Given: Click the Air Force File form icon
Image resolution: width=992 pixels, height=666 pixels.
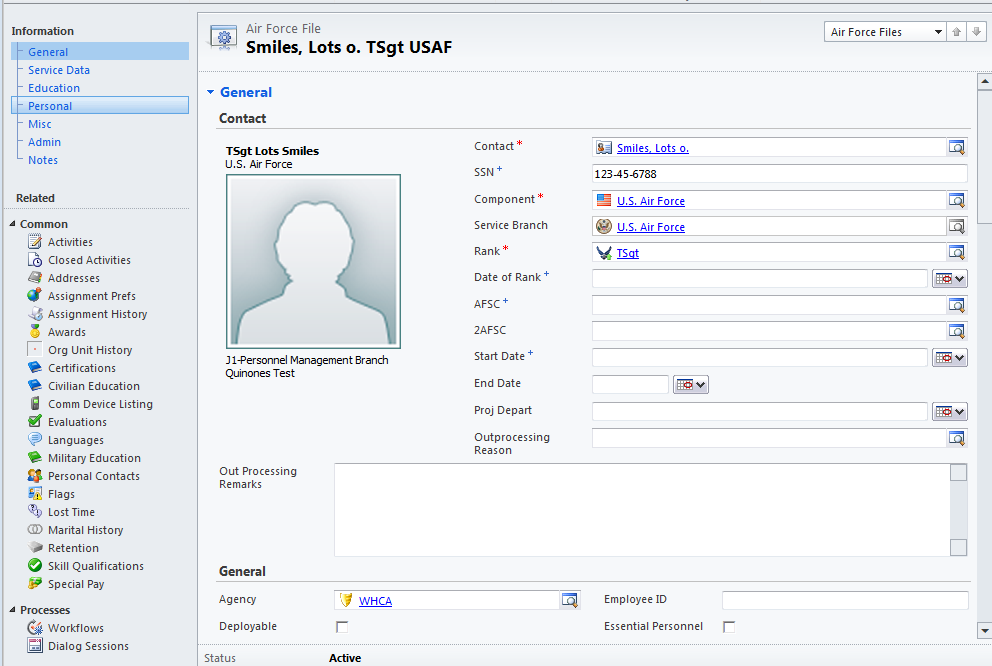Looking at the screenshot, I should (x=223, y=38).
